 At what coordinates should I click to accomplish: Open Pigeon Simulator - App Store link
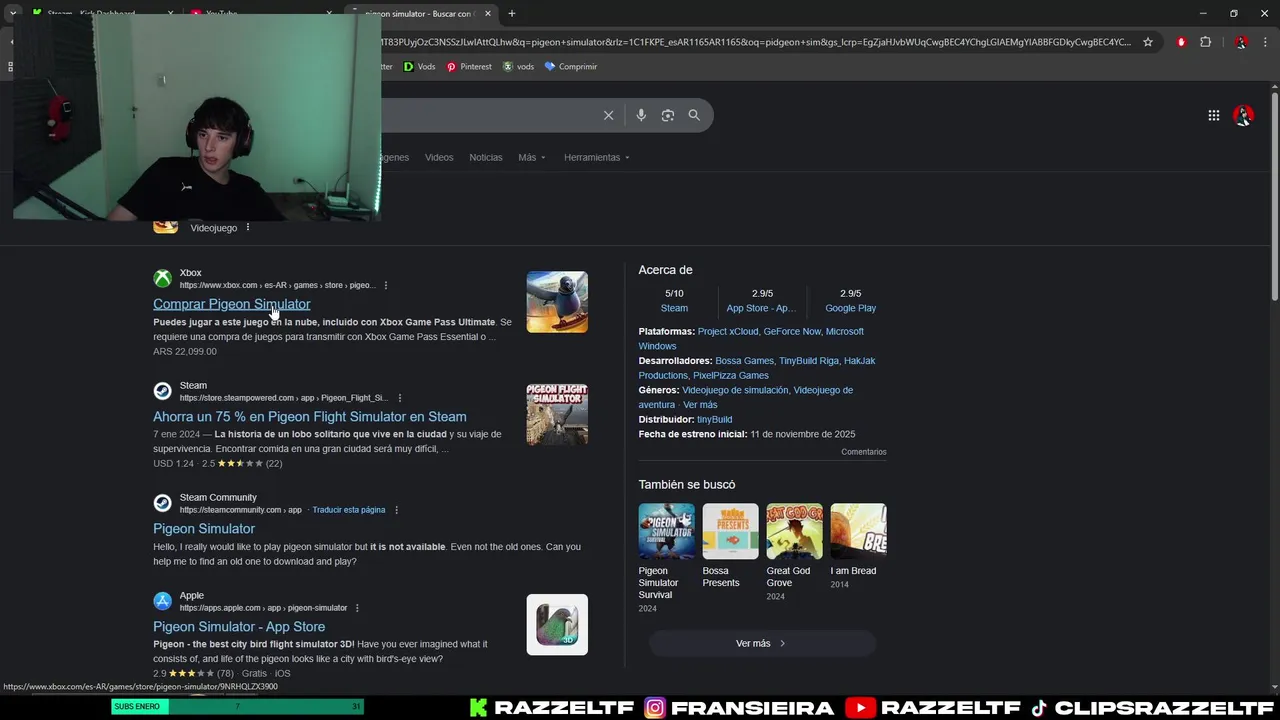coord(239,627)
